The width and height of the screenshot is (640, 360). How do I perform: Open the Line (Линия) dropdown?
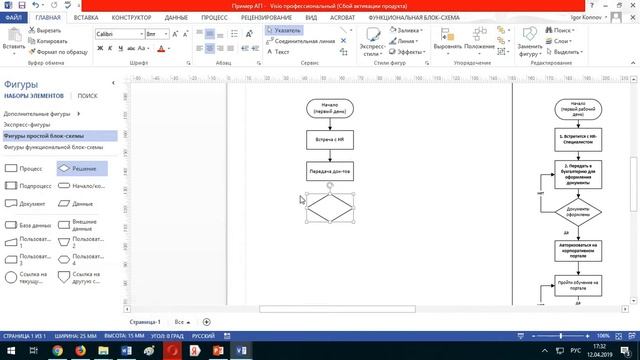(404, 41)
